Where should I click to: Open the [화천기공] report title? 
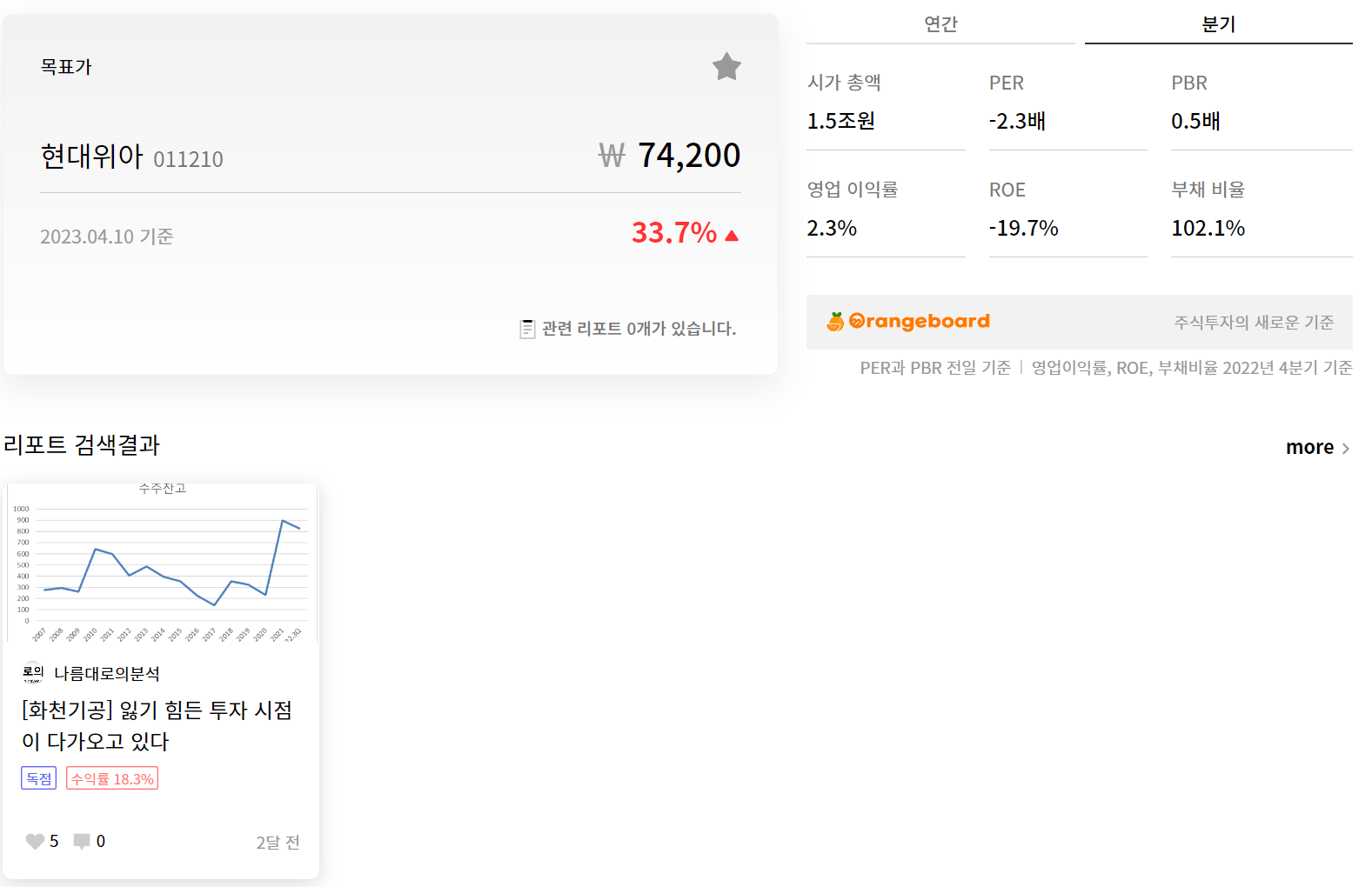157,725
